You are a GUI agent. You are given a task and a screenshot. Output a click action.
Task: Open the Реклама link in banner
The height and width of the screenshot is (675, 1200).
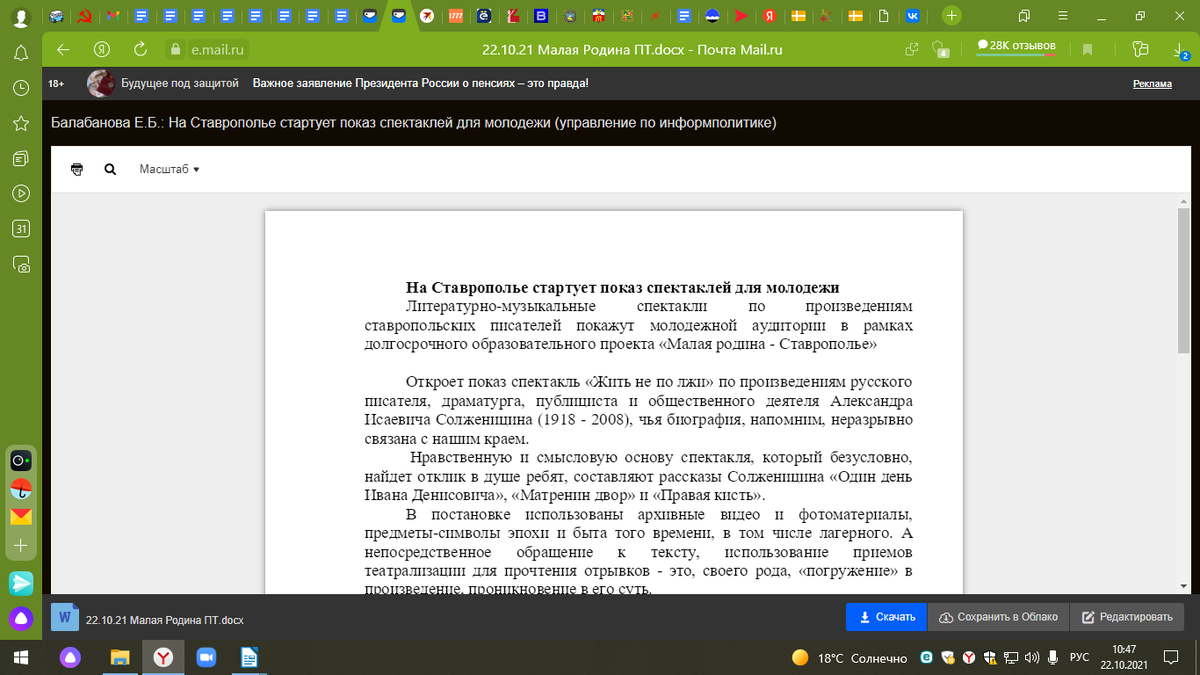pos(1152,84)
